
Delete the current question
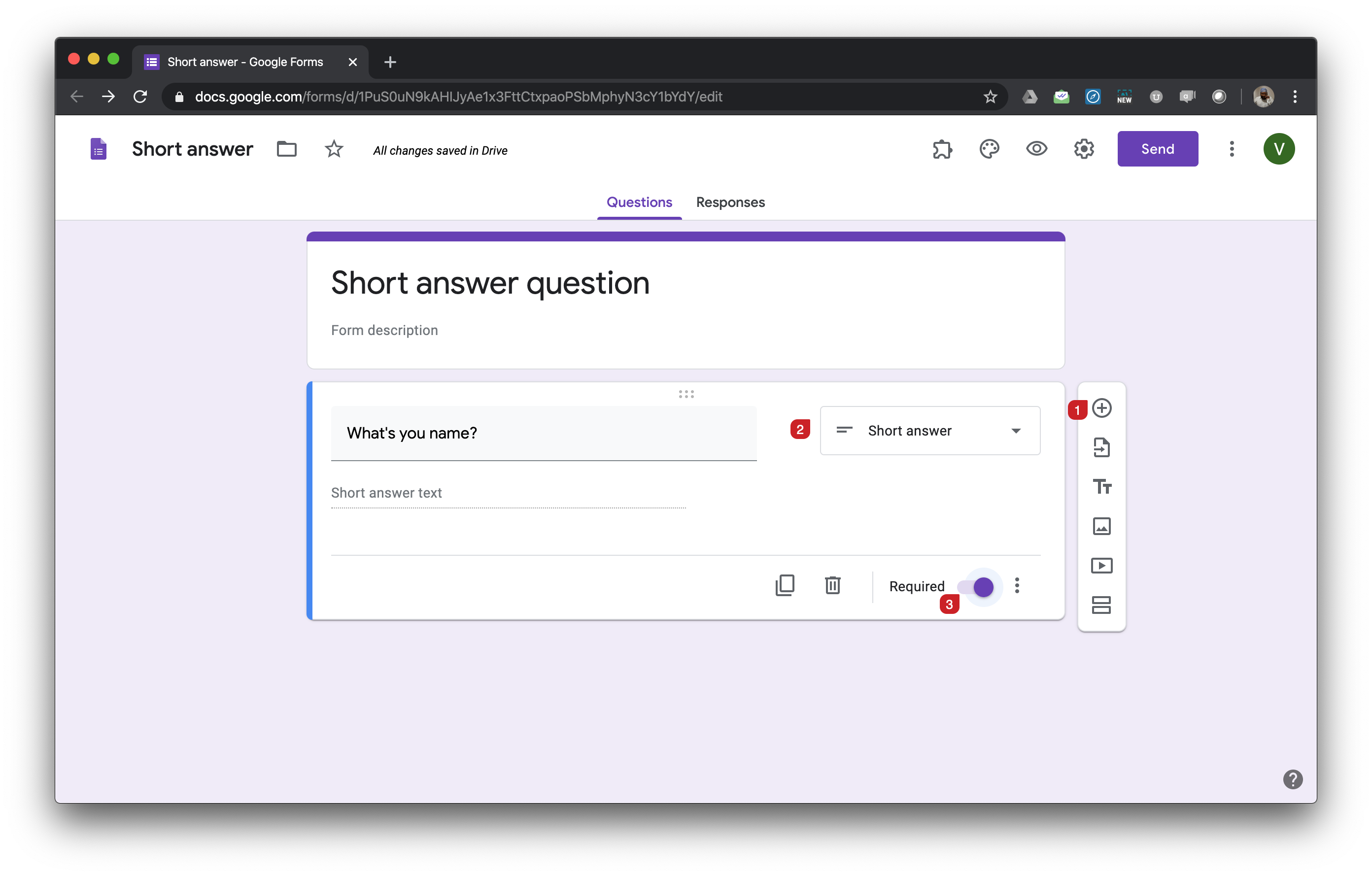832,586
